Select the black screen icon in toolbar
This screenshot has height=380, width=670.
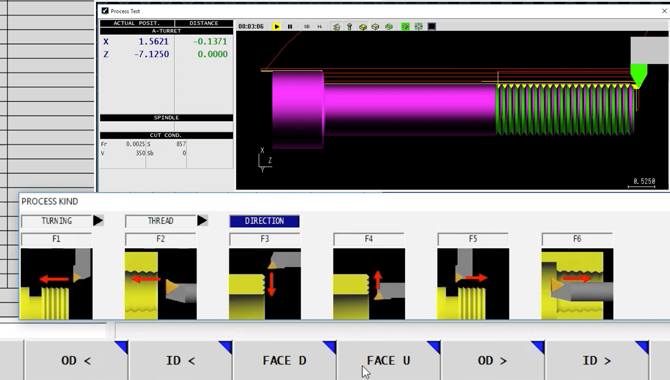coord(432,27)
